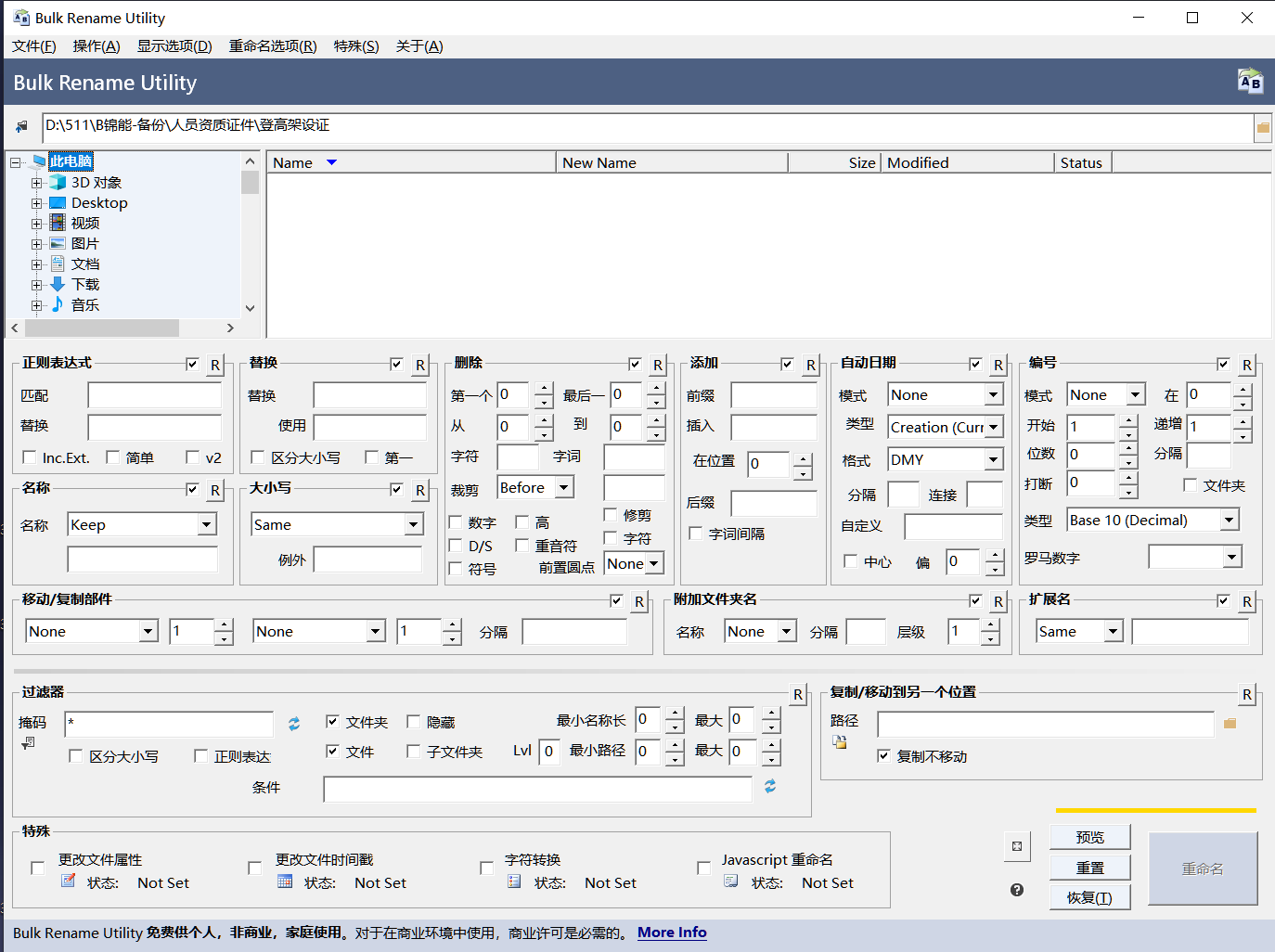Image resolution: width=1275 pixels, height=952 pixels.
Task: Open the 重命名选项(R) menu
Action: pyautogui.click(x=273, y=46)
